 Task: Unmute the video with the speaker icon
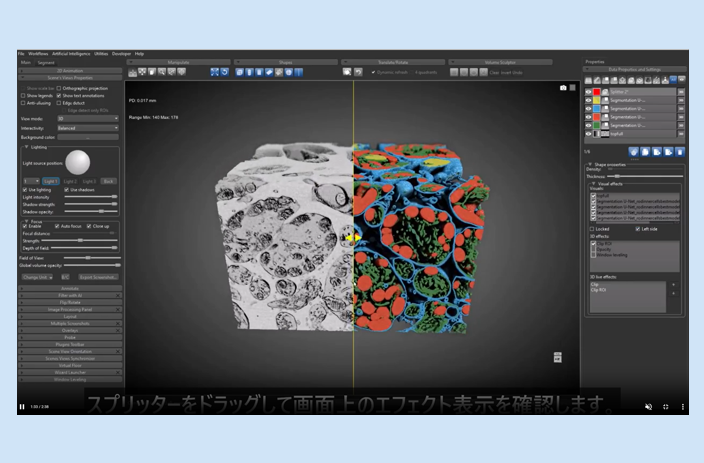647,407
